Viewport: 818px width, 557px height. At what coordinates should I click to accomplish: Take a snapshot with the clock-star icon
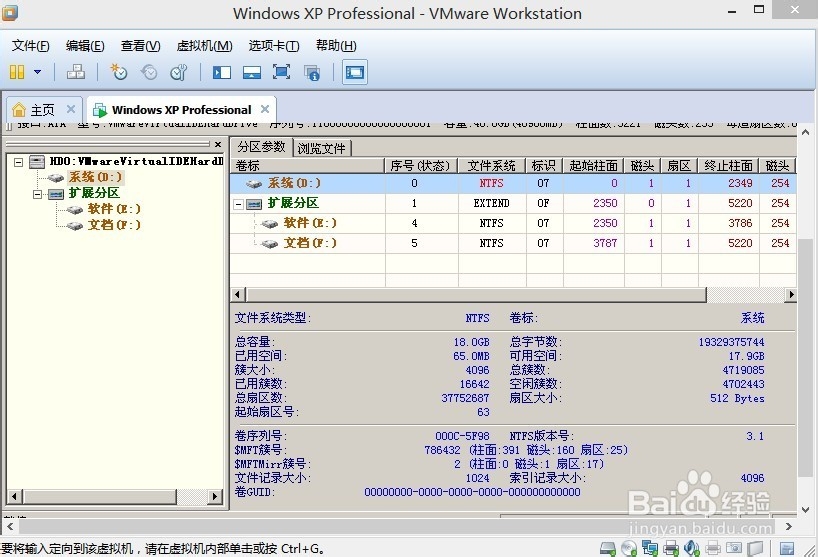118,72
